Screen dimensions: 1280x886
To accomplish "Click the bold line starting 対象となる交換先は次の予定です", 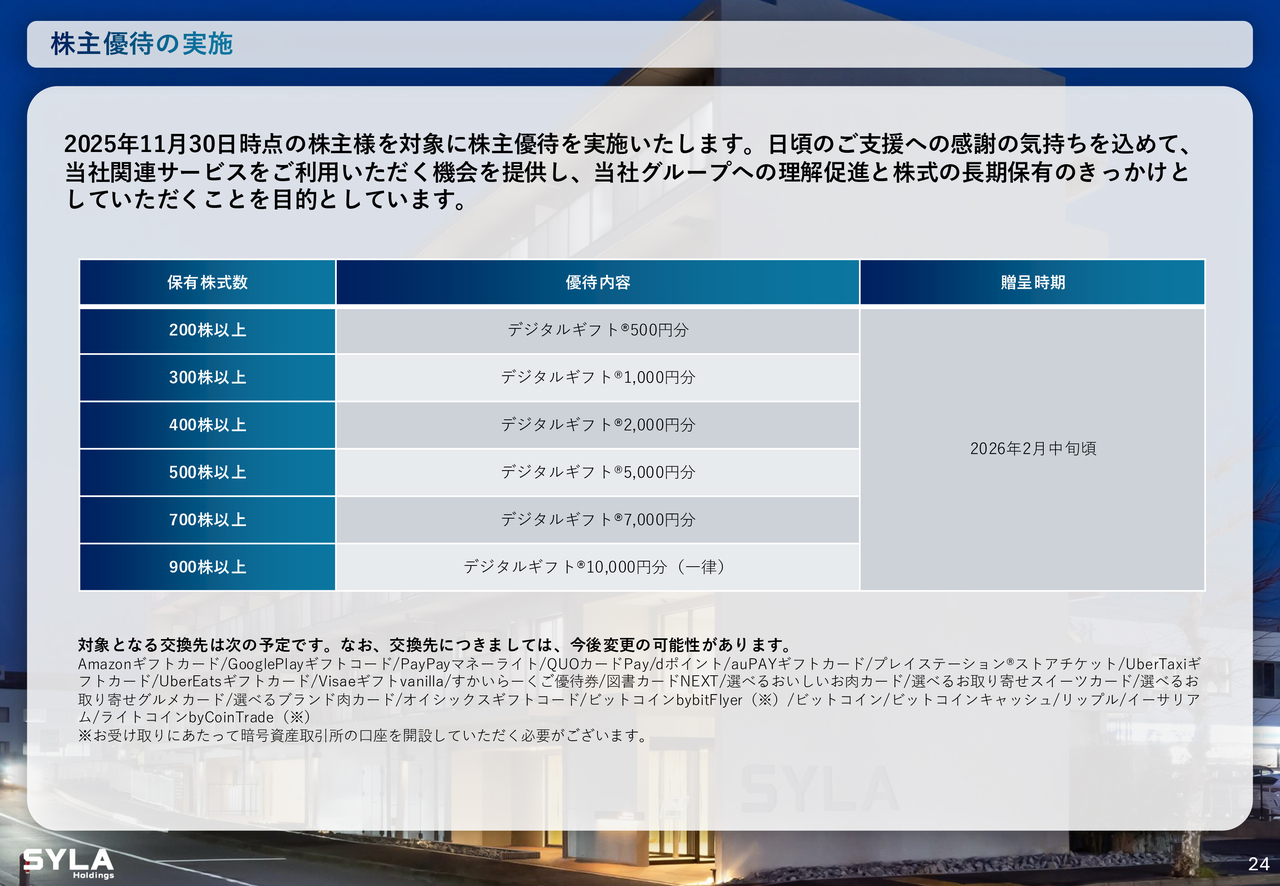I will tap(435, 644).
